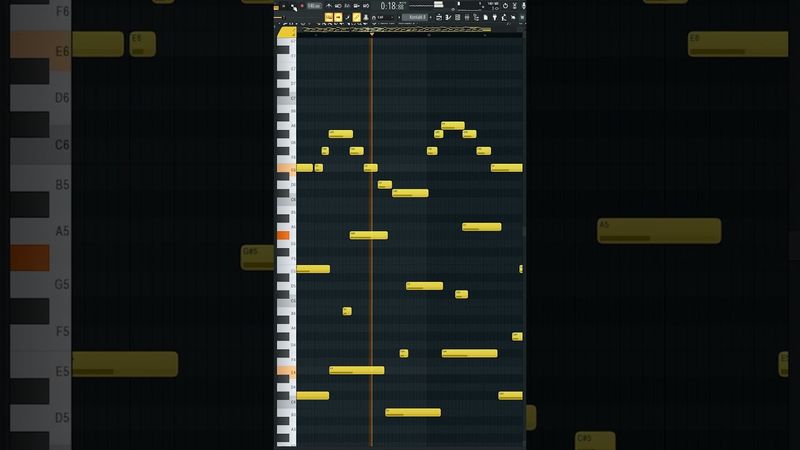This screenshot has width=800, height=450.
Task: Click the first icon right of Kontakt selector
Action: [x=439, y=17]
